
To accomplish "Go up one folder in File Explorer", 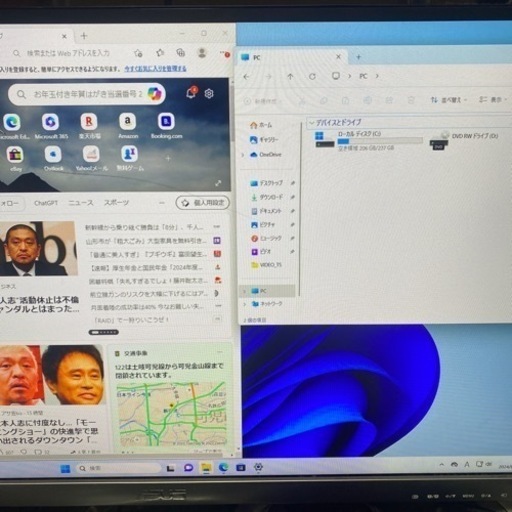I will tap(290, 77).
